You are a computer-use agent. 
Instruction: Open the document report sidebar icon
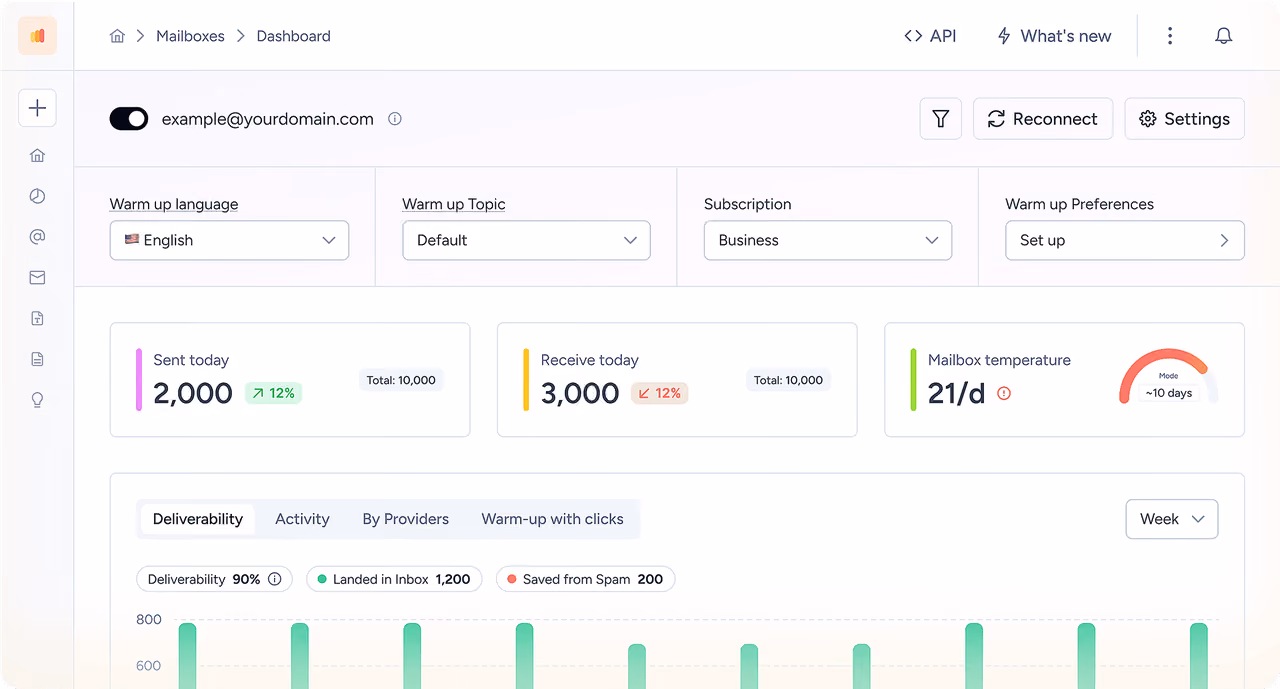click(x=37, y=359)
